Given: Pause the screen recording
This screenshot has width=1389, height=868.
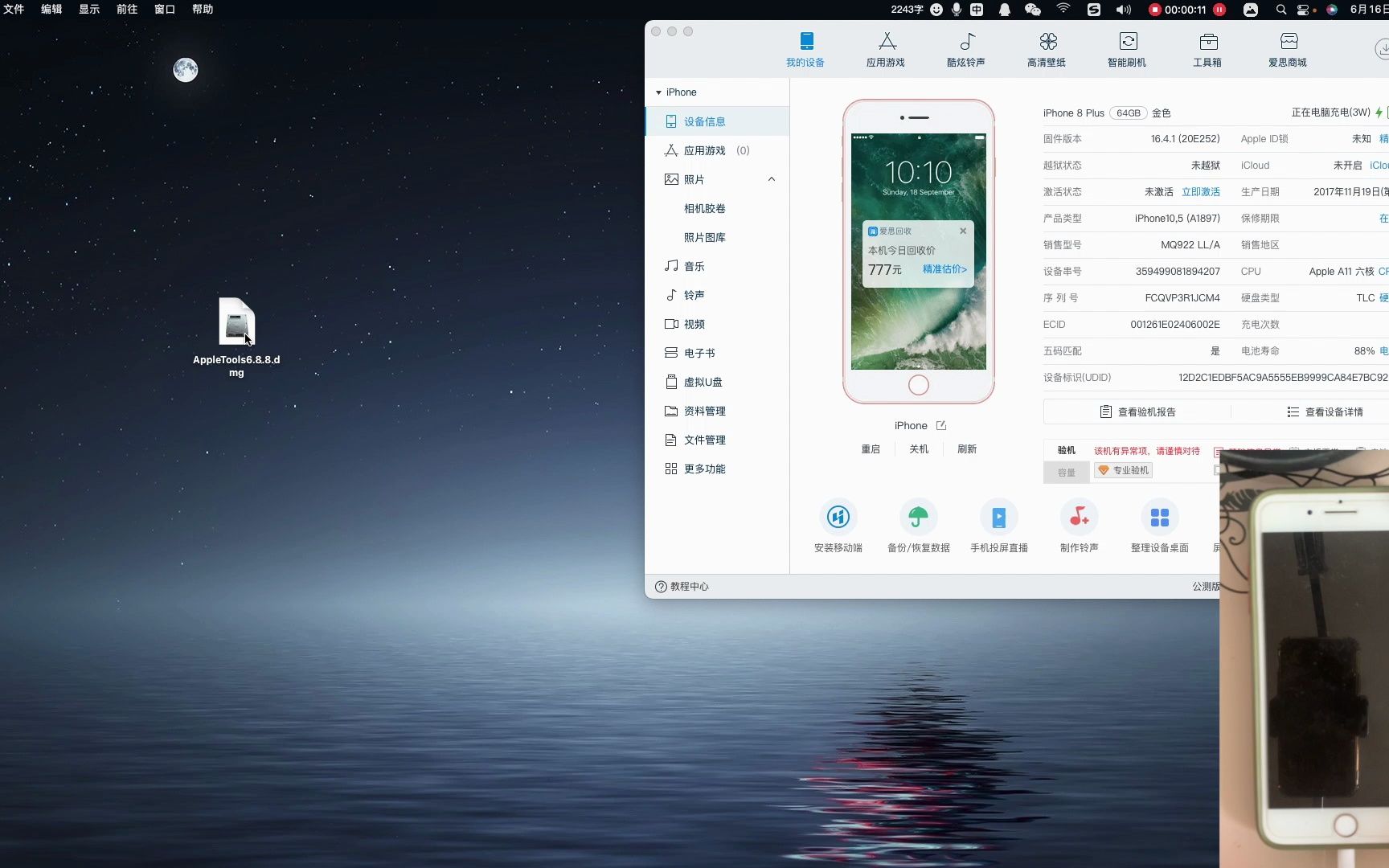Looking at the screenshot, I should (1219, 10).
